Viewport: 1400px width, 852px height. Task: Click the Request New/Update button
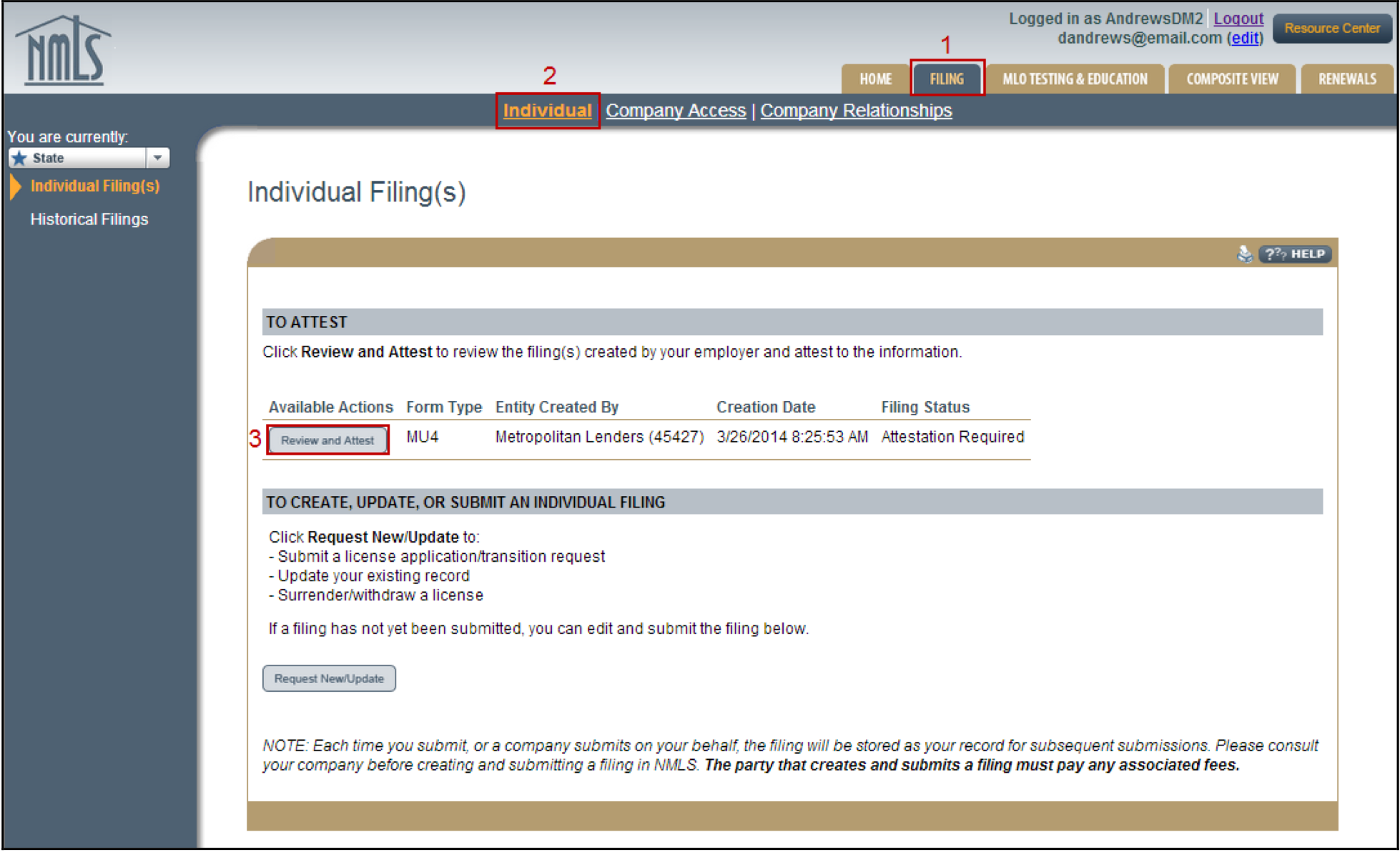329,678
